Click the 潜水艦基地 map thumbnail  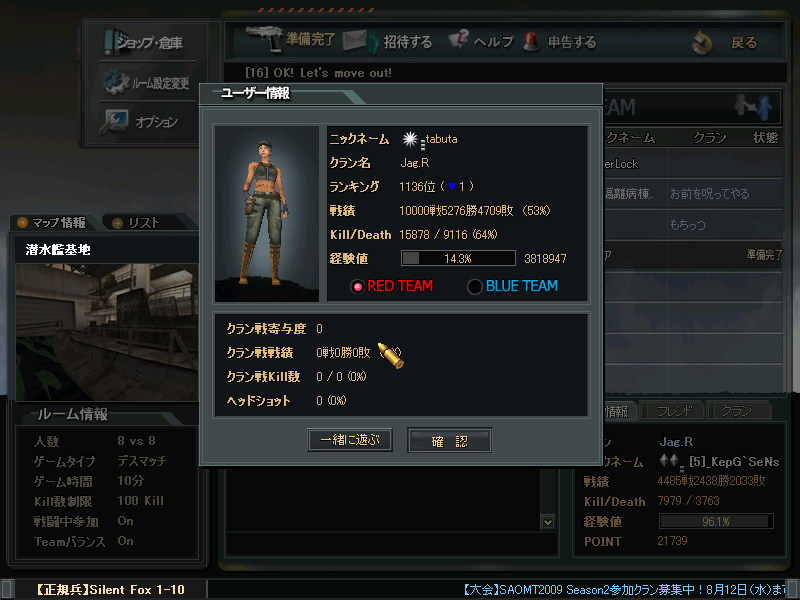pyautogui.click(x=107, y=332)
